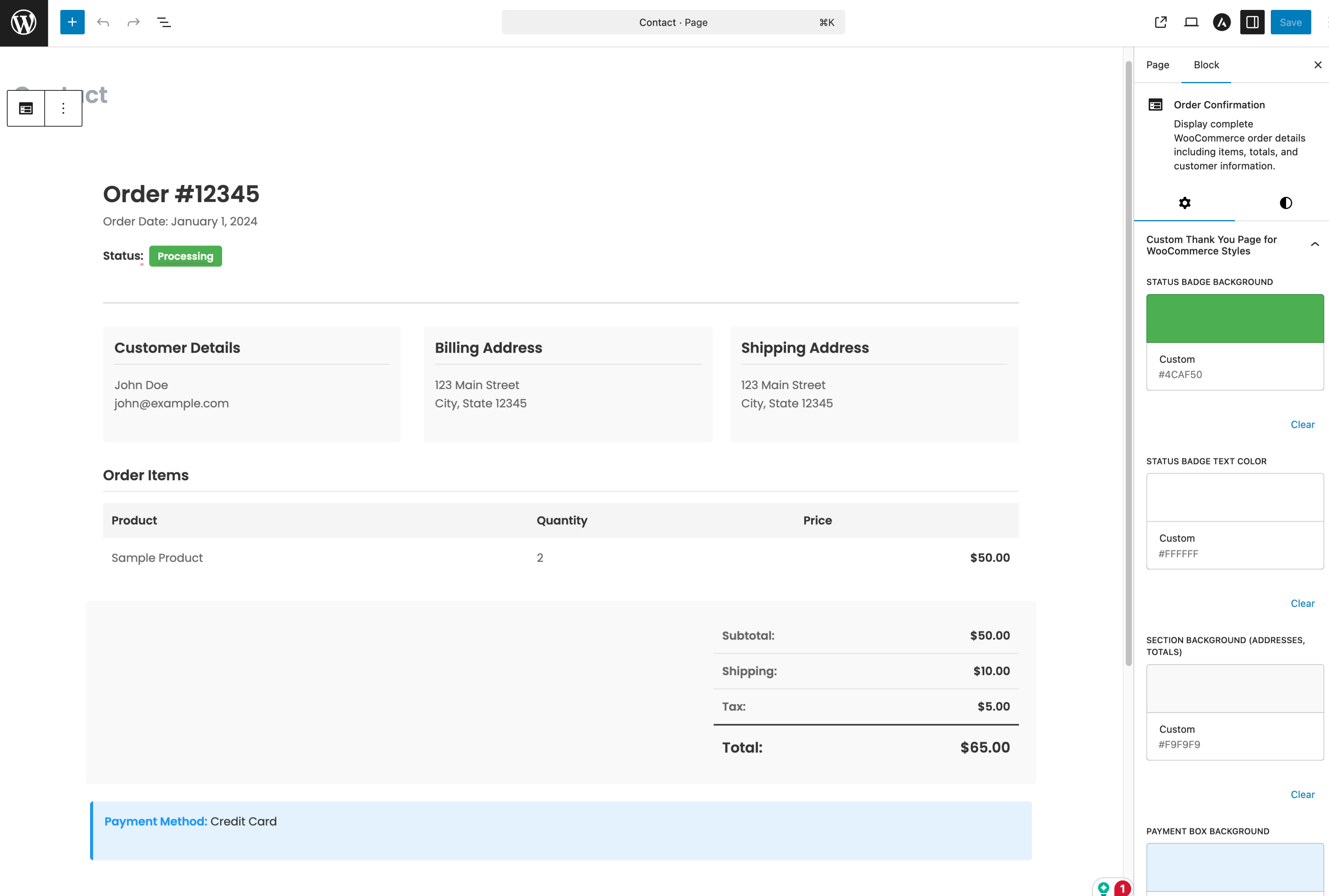Select the Order Confirmation block icon in toolbar

pos(25,108)
